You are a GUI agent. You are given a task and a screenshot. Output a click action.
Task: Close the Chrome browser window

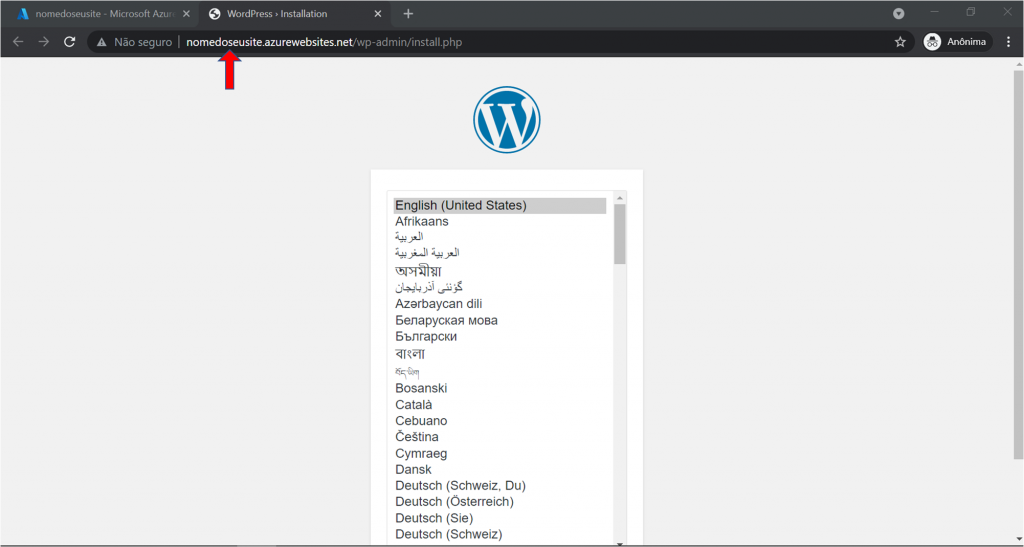tap(1008, 12)
